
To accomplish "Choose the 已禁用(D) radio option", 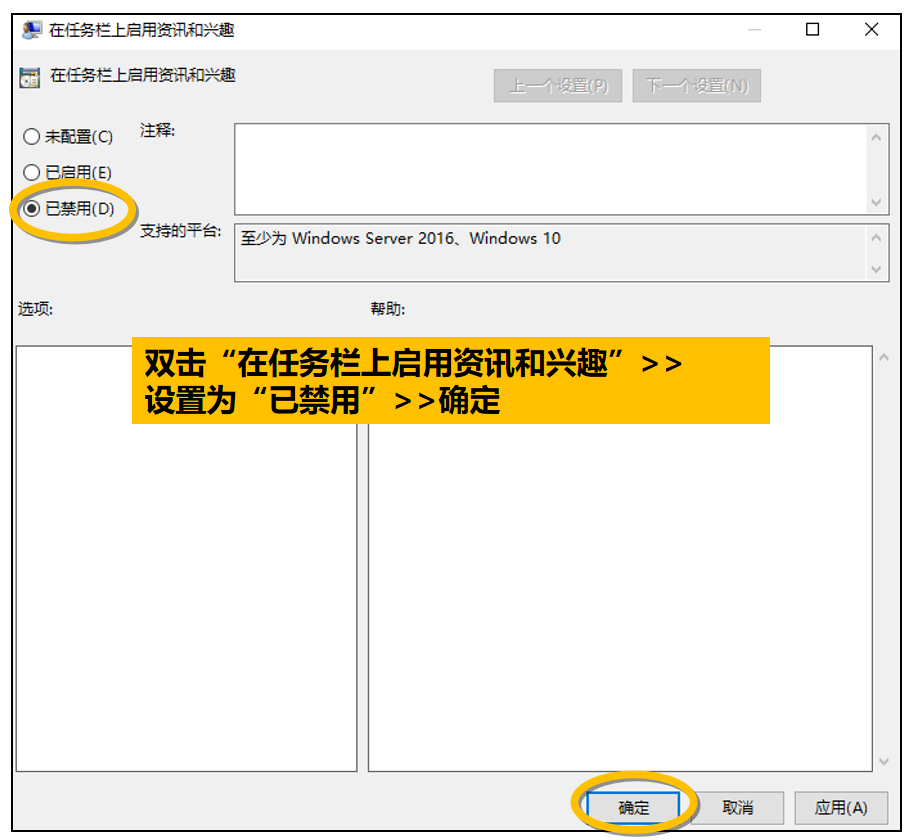I will 32,209.
